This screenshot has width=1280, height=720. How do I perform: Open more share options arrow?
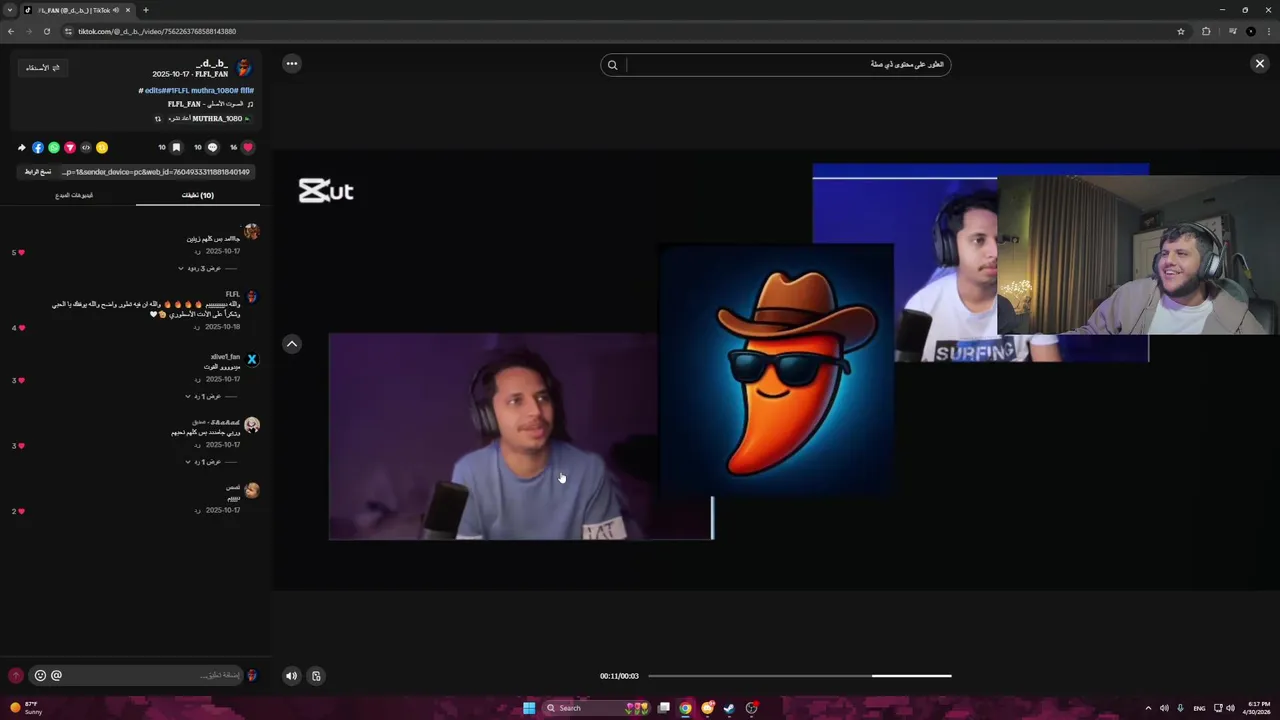(x=21, y=147)
